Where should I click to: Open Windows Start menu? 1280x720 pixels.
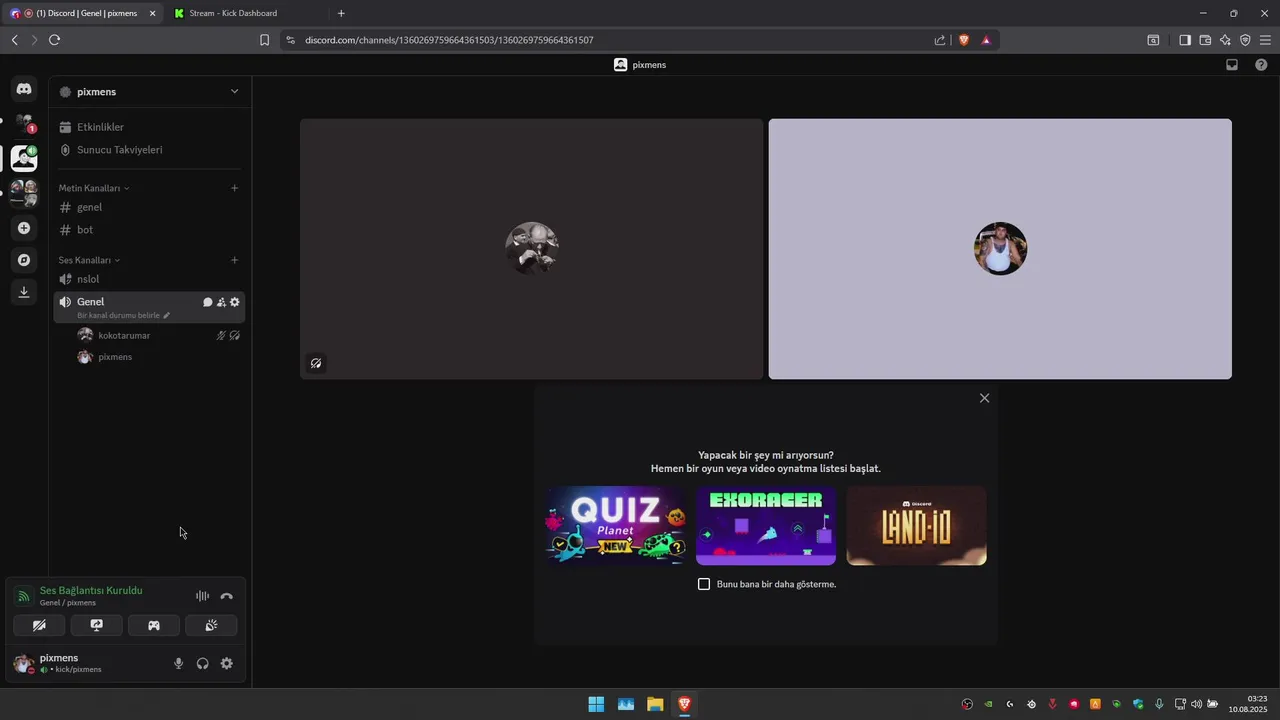point(596,704)
